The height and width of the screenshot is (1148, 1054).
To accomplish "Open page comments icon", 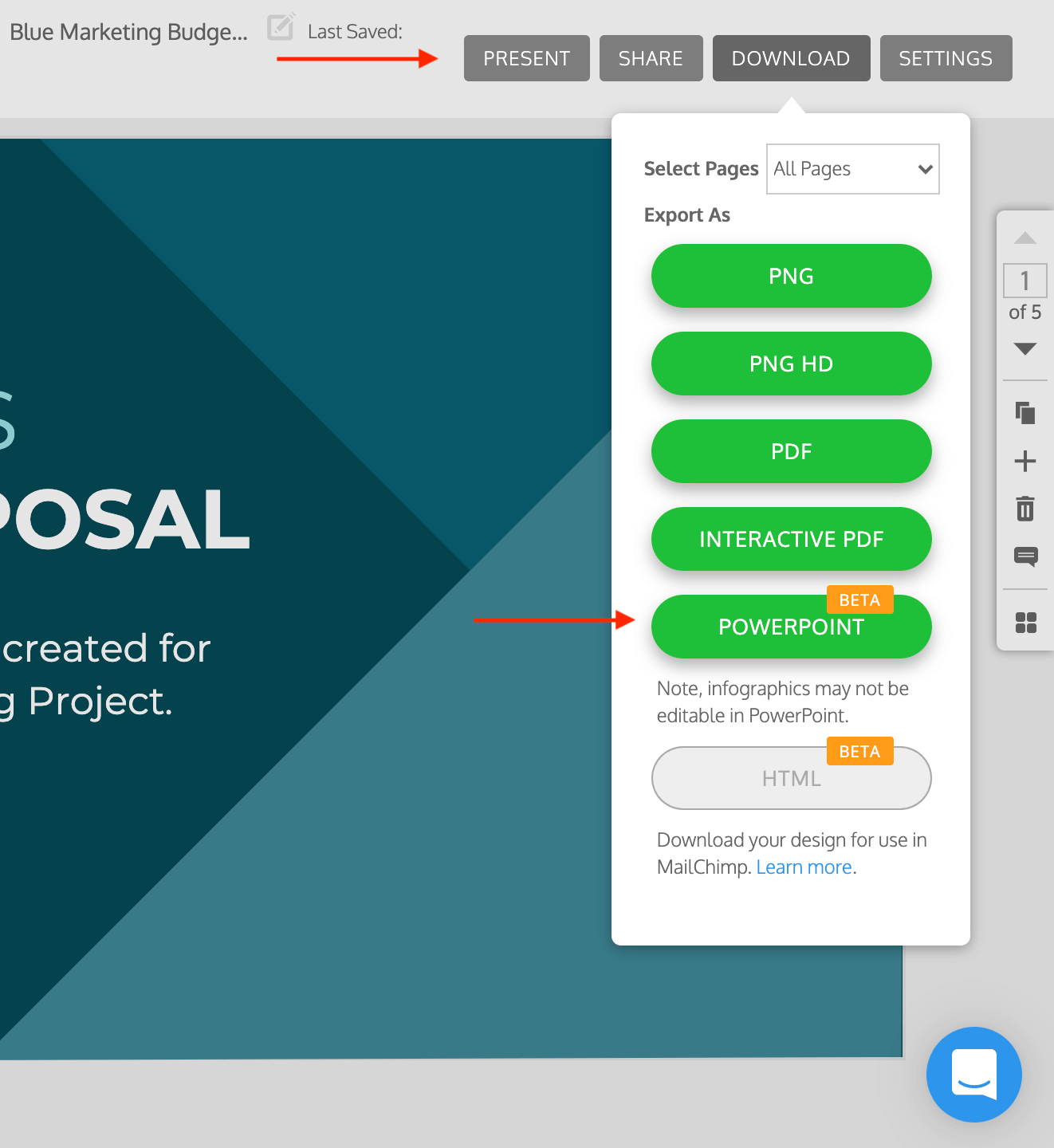I will [1026, 556].
